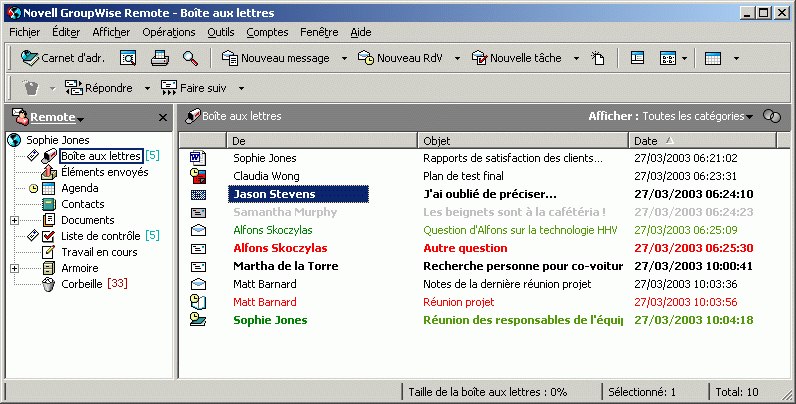Screen dimensions: 796x404
Task: Close the folder list panel
Action: pyautogui.click(x=162, y=118)
